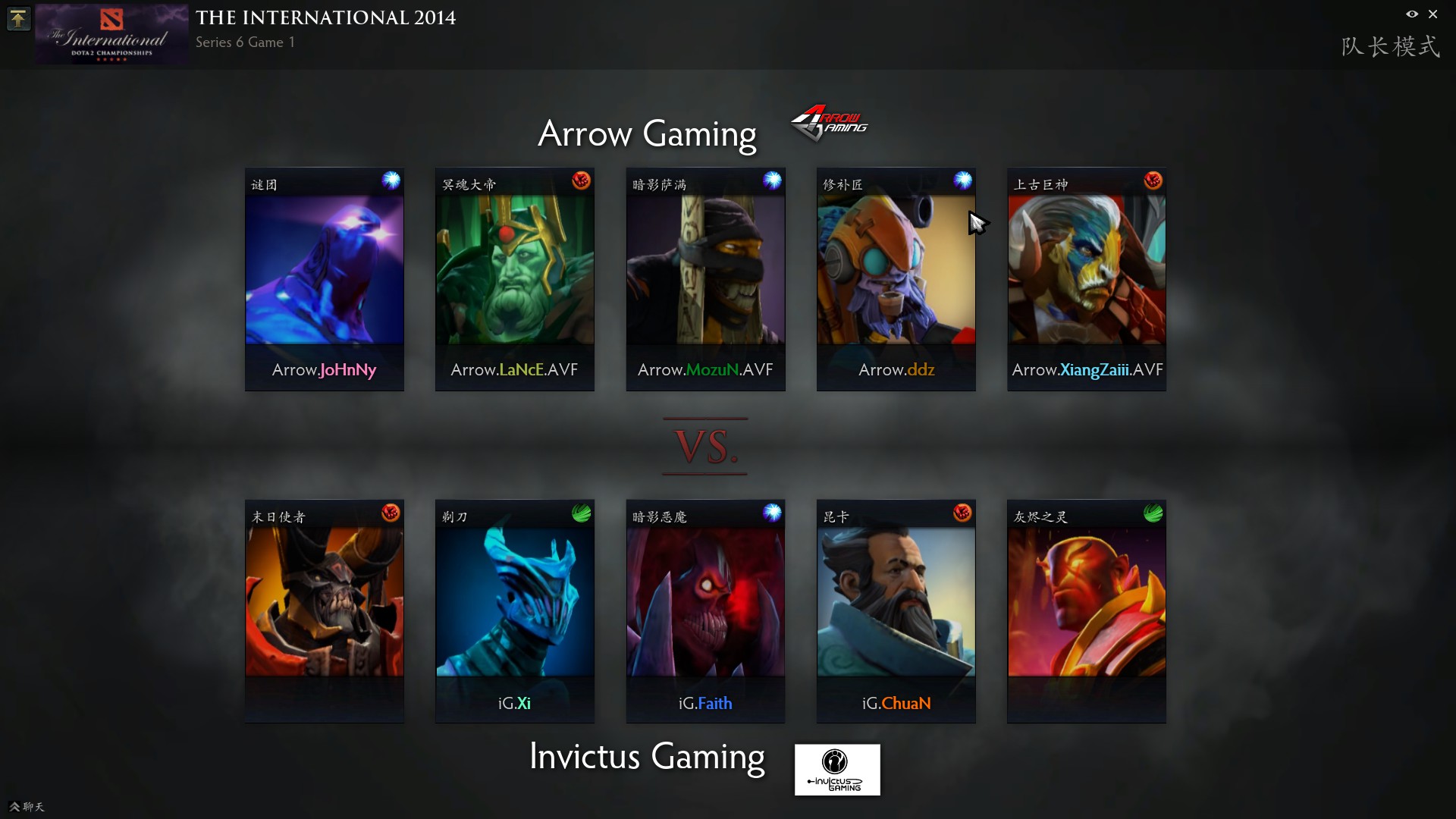Image resolution: width=1456 pixels, height=819 pixels.
Task: Click the Arrow Gaming team name
Action: coord(647,134)
